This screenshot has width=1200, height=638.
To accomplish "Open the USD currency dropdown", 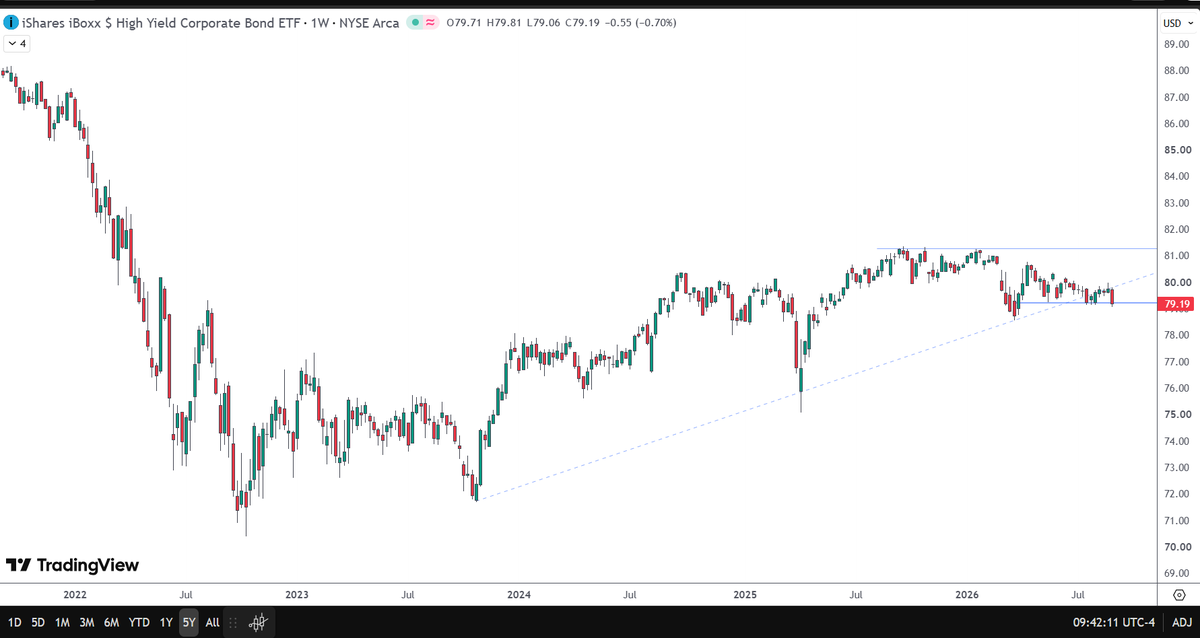I will (x=1172, y=22).
